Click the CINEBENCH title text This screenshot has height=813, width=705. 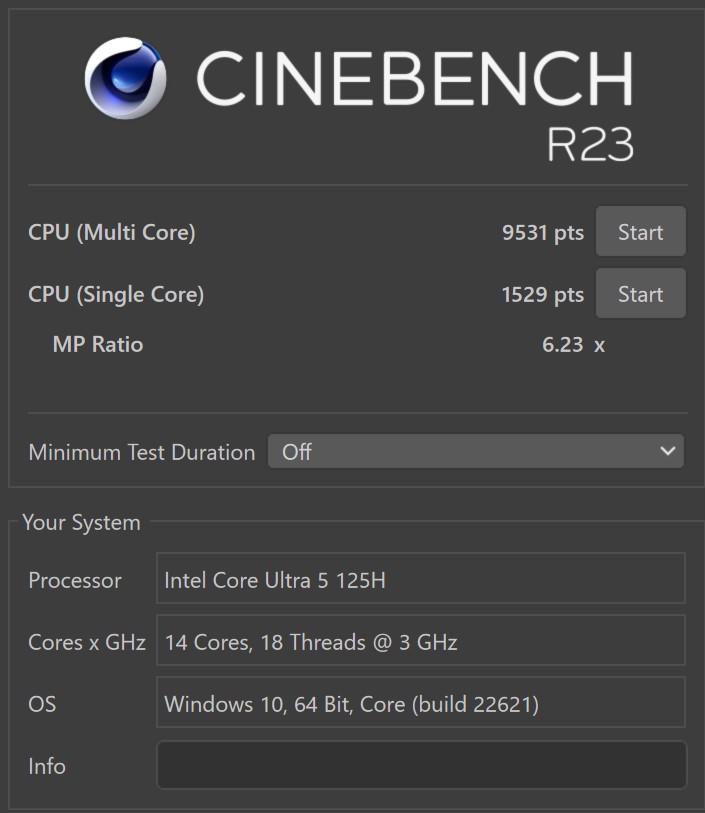pyautogui.click(x=415, y=78)
